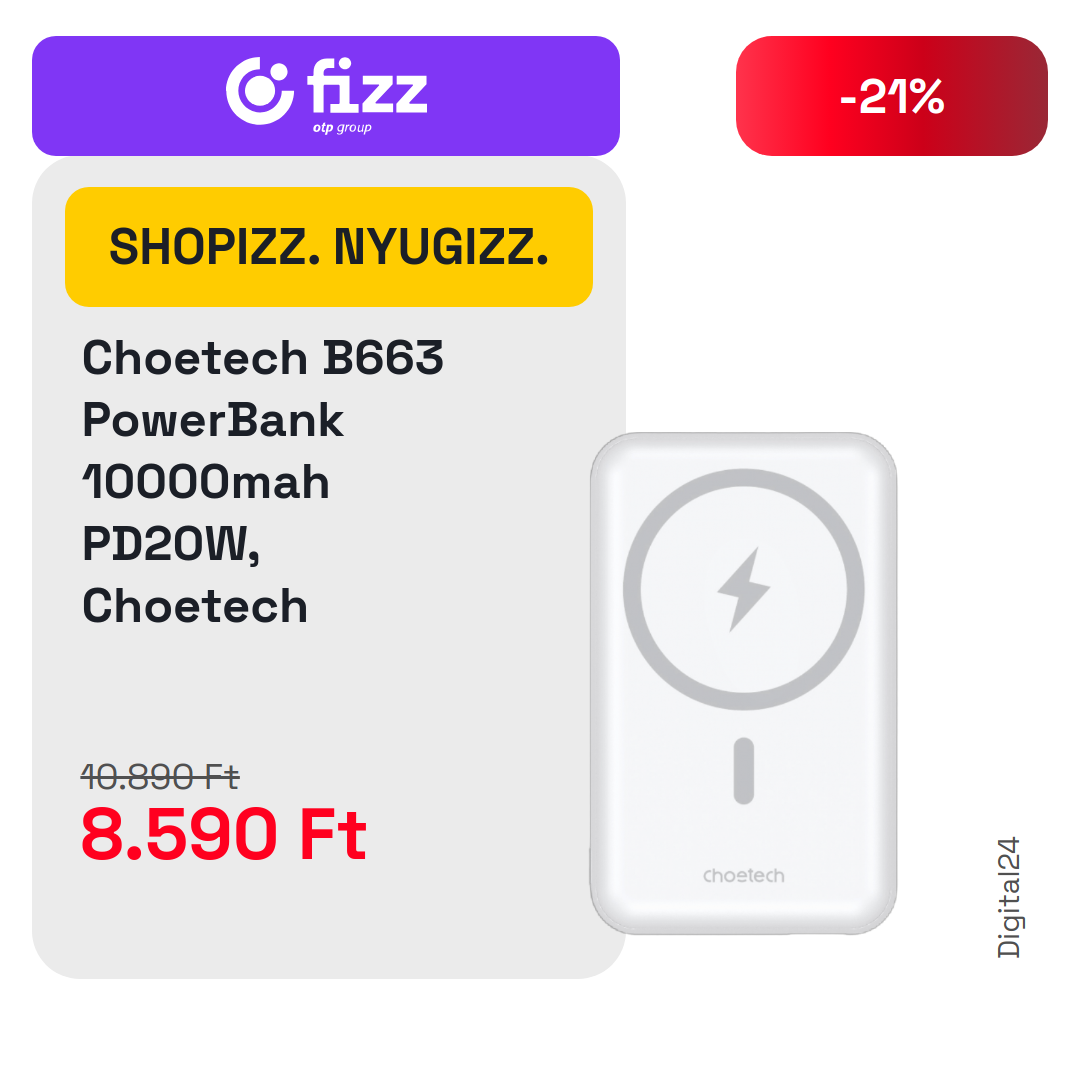Click the gray product info card background
1080x1080 pixels.
[329, 568]
